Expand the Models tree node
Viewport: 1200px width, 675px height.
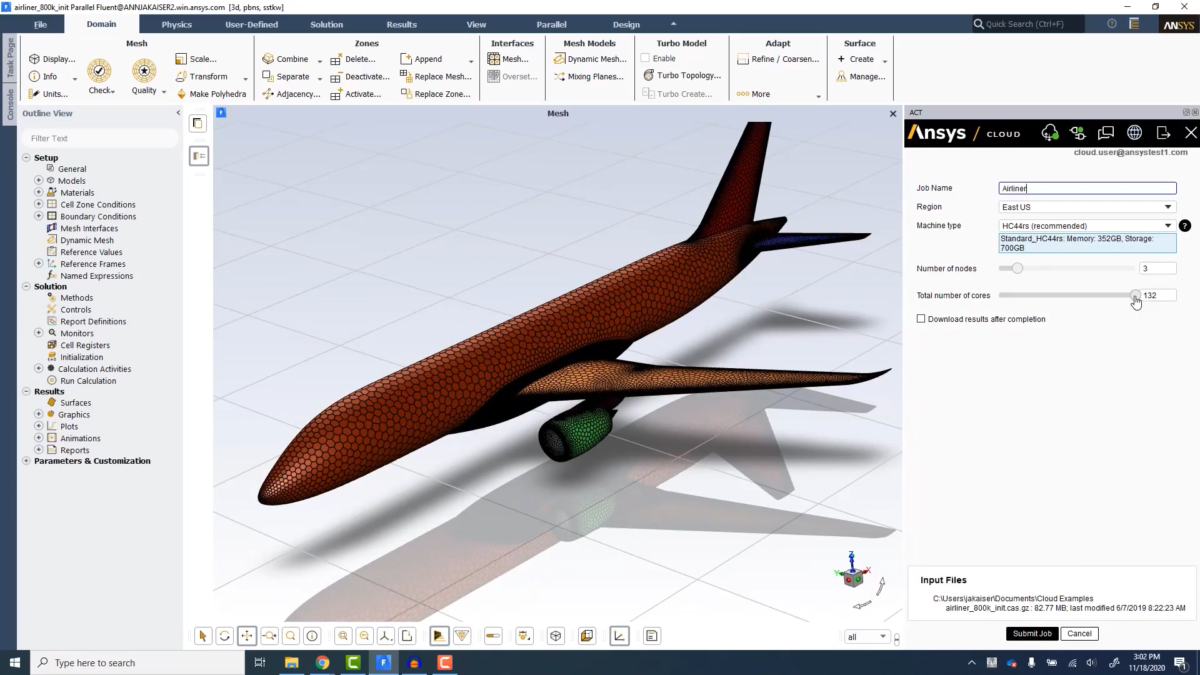[x=39, y=181]
